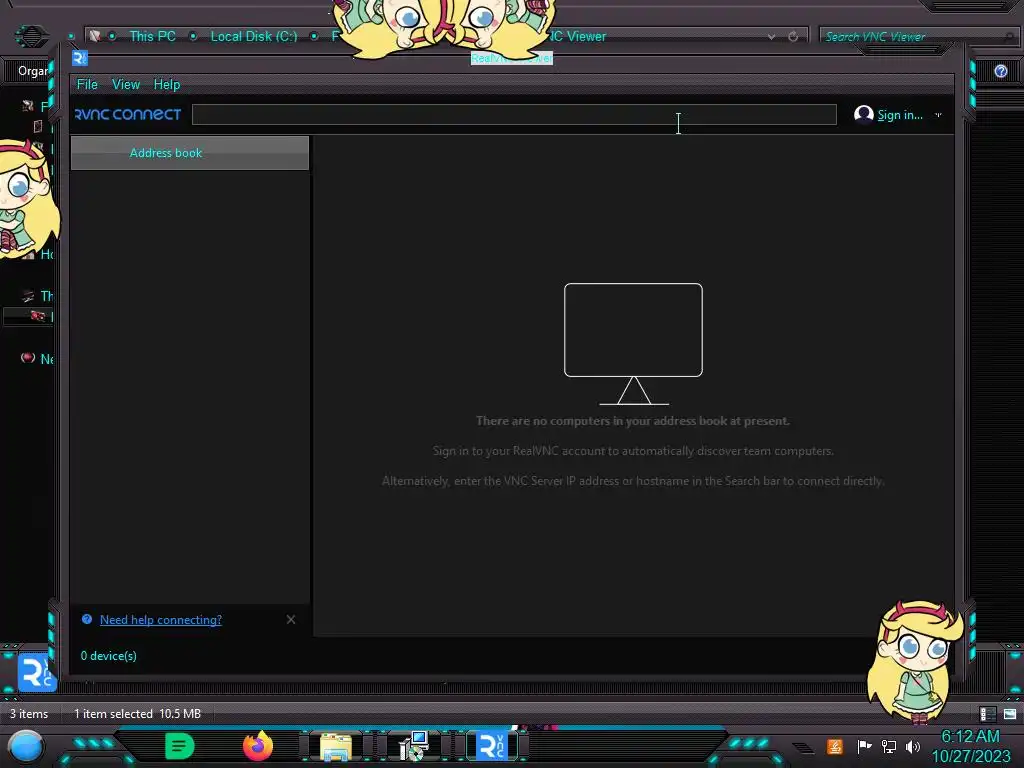Viewport: 1024px width, 768px height.
Task: Expand the Sign in dropdown arrow
Action: pyautogui.click(x=938, y=115)
